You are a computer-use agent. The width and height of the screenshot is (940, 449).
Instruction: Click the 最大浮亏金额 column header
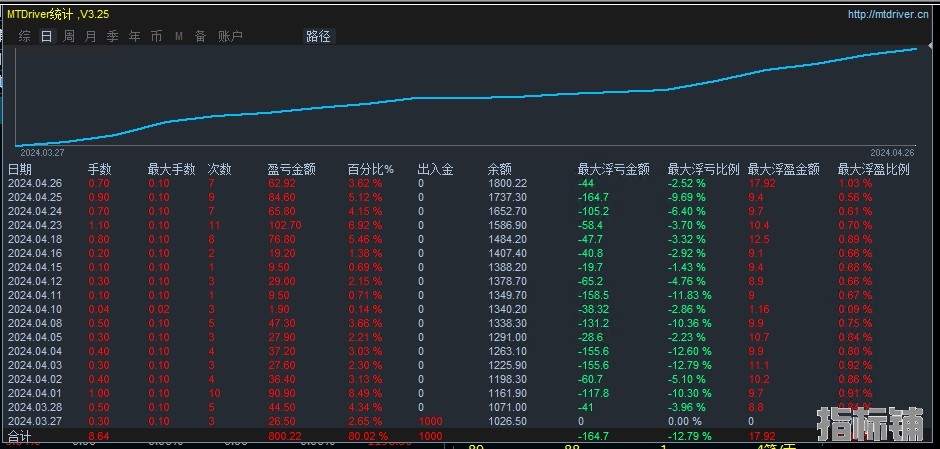pyautogui.click(x=613, y=170)
